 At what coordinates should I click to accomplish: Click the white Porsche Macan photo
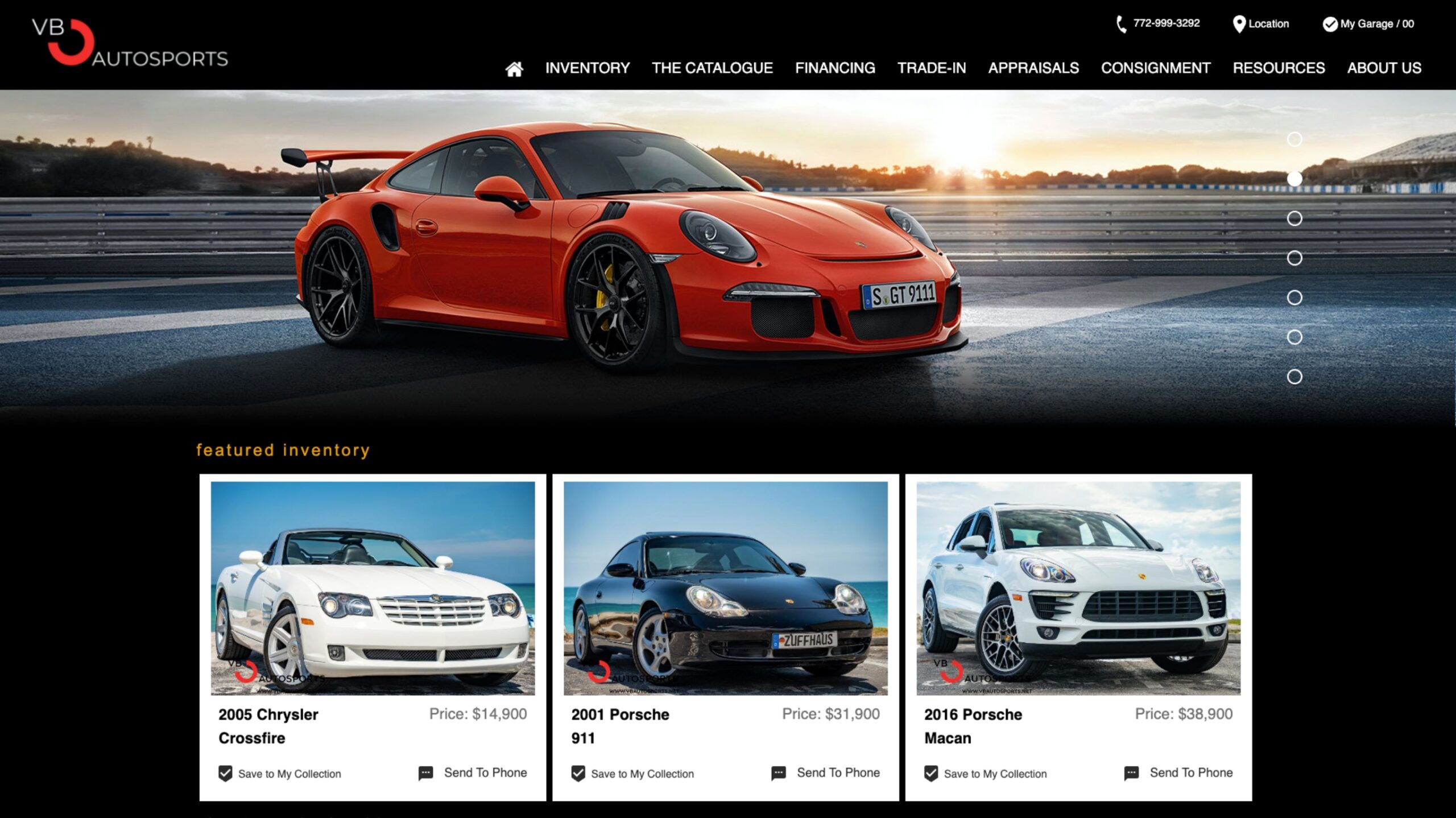[1078, 588]
